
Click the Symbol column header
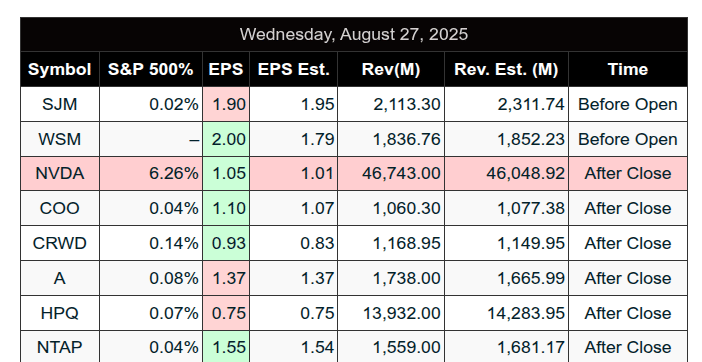click(x=60, y=69)
